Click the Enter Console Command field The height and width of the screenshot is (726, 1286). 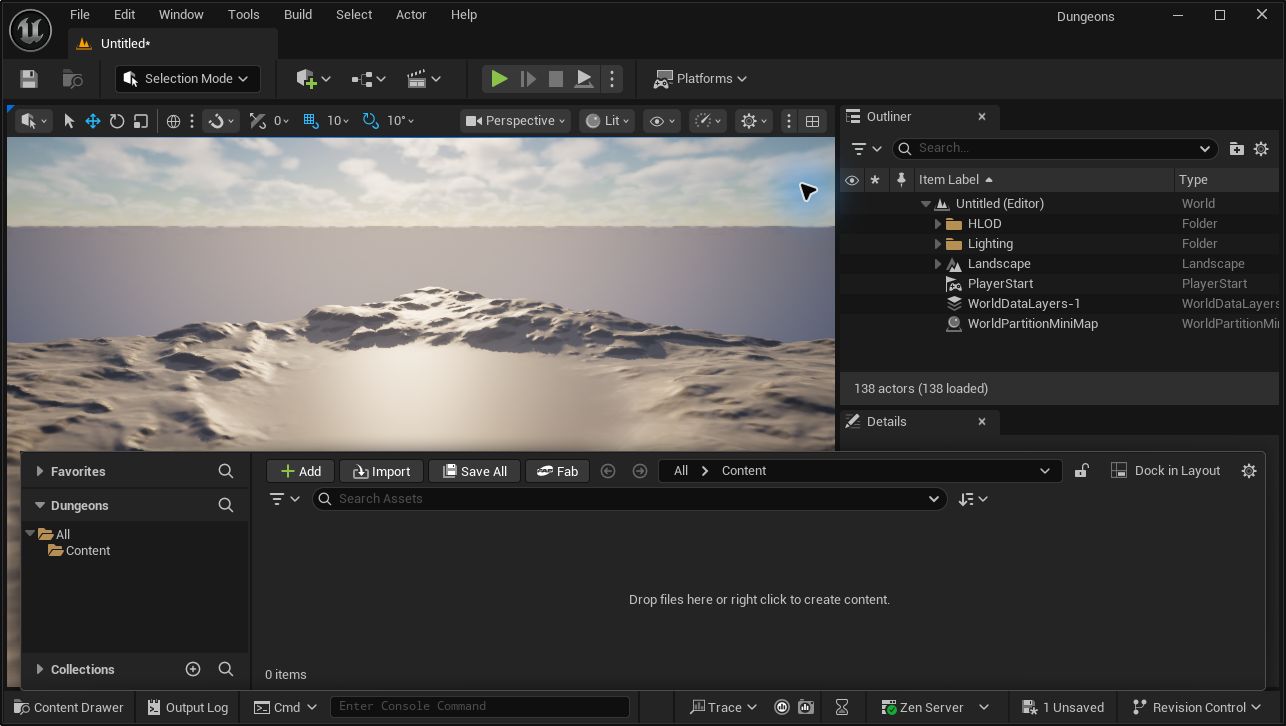[x=479, y=707]
